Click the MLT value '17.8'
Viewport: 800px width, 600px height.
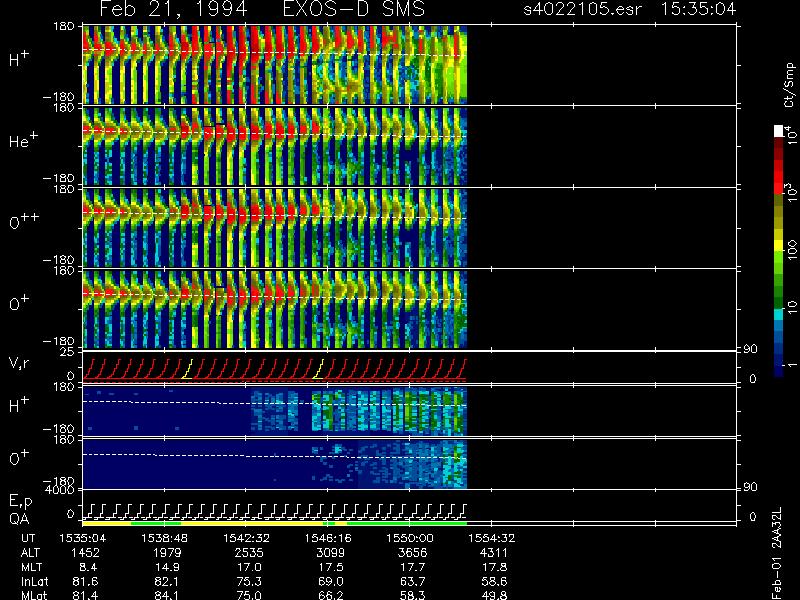point(494,567)
